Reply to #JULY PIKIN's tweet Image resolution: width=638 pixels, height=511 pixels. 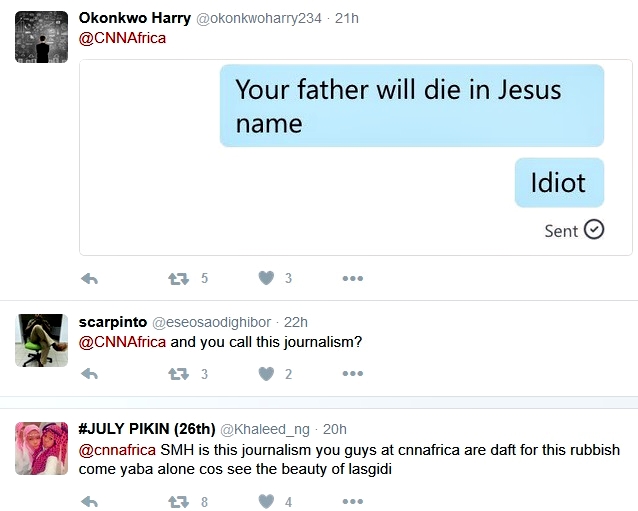point(88,501)
